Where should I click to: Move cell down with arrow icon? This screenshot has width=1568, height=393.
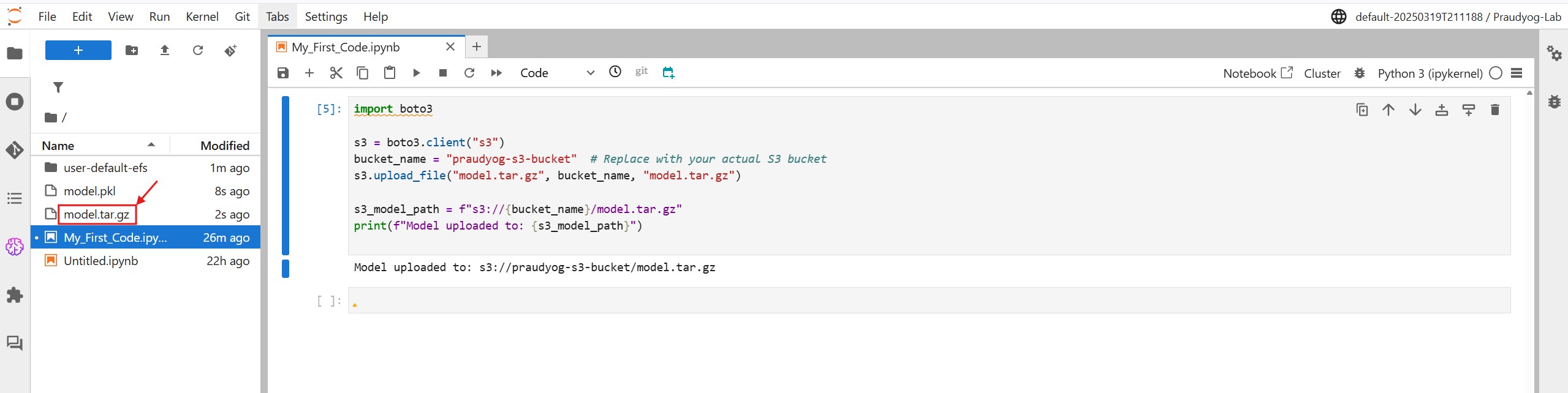click(x=1415, y=110)
